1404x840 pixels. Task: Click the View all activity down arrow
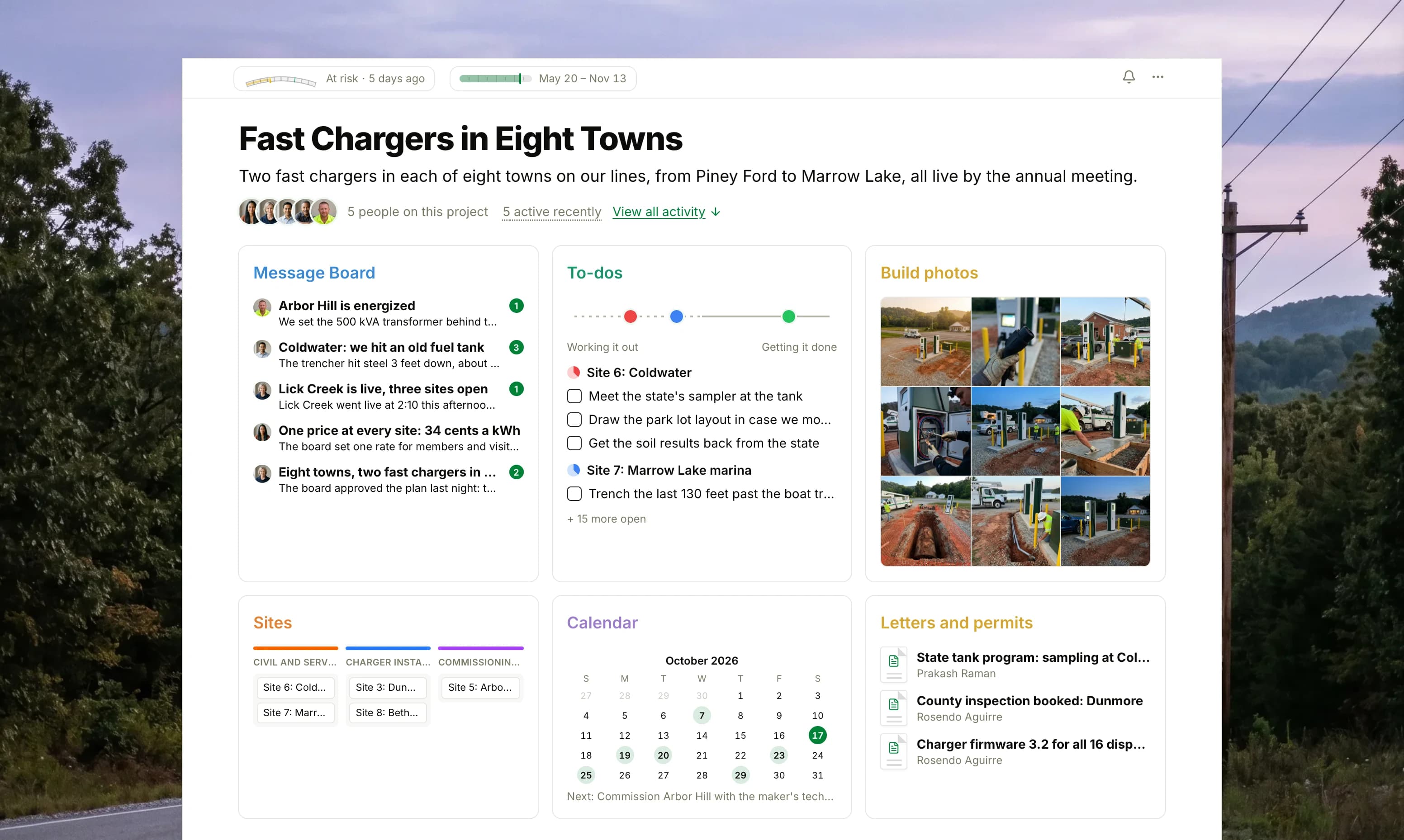coord(716,212)
